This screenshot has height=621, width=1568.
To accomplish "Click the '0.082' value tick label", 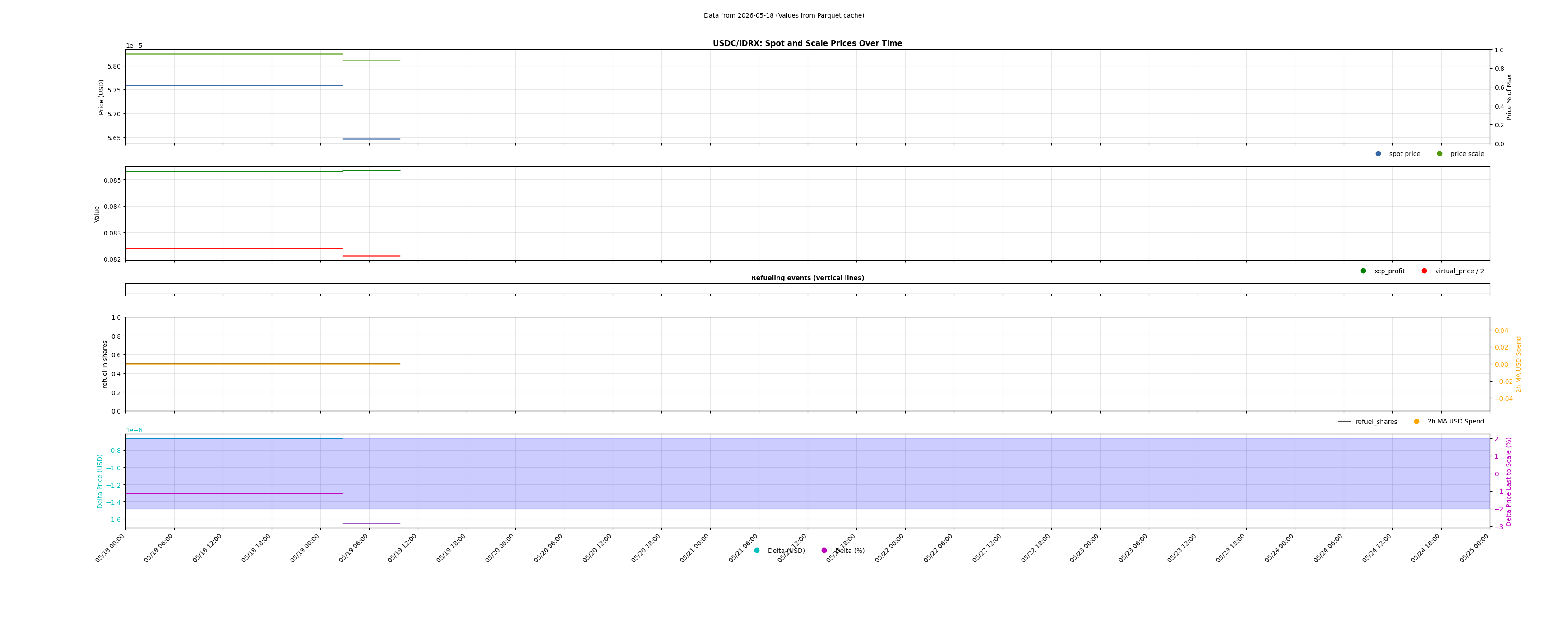I will point(112,260).
